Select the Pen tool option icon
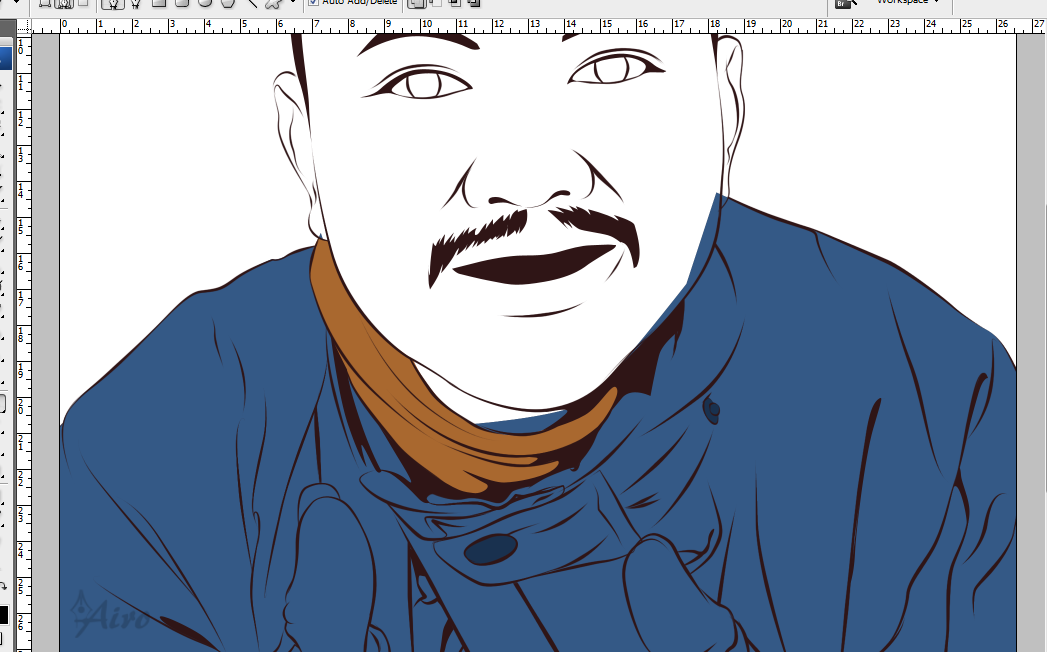The image size is (1047, 652). 113,3
